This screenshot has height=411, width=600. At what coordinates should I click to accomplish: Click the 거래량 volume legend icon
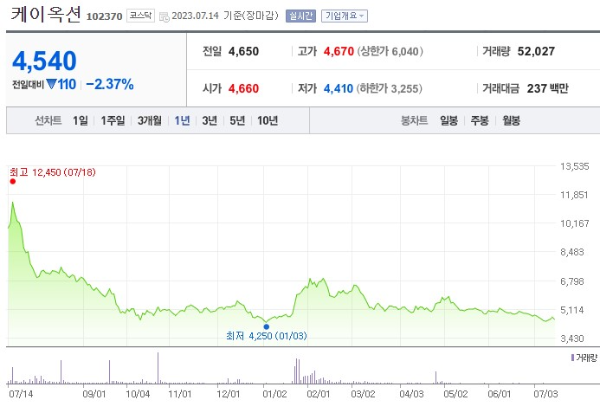tap(572, 357)
